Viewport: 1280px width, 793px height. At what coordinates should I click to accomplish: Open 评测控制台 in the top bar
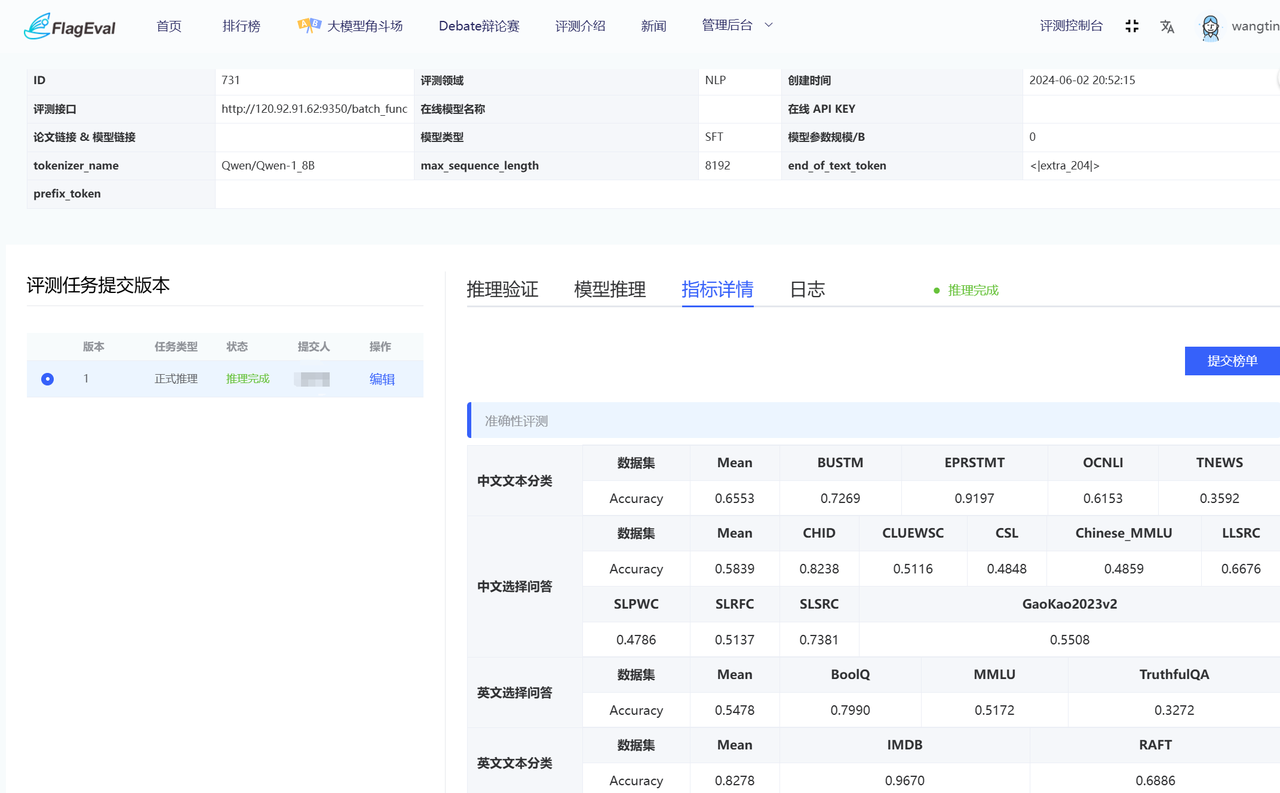pos(1071,26)
